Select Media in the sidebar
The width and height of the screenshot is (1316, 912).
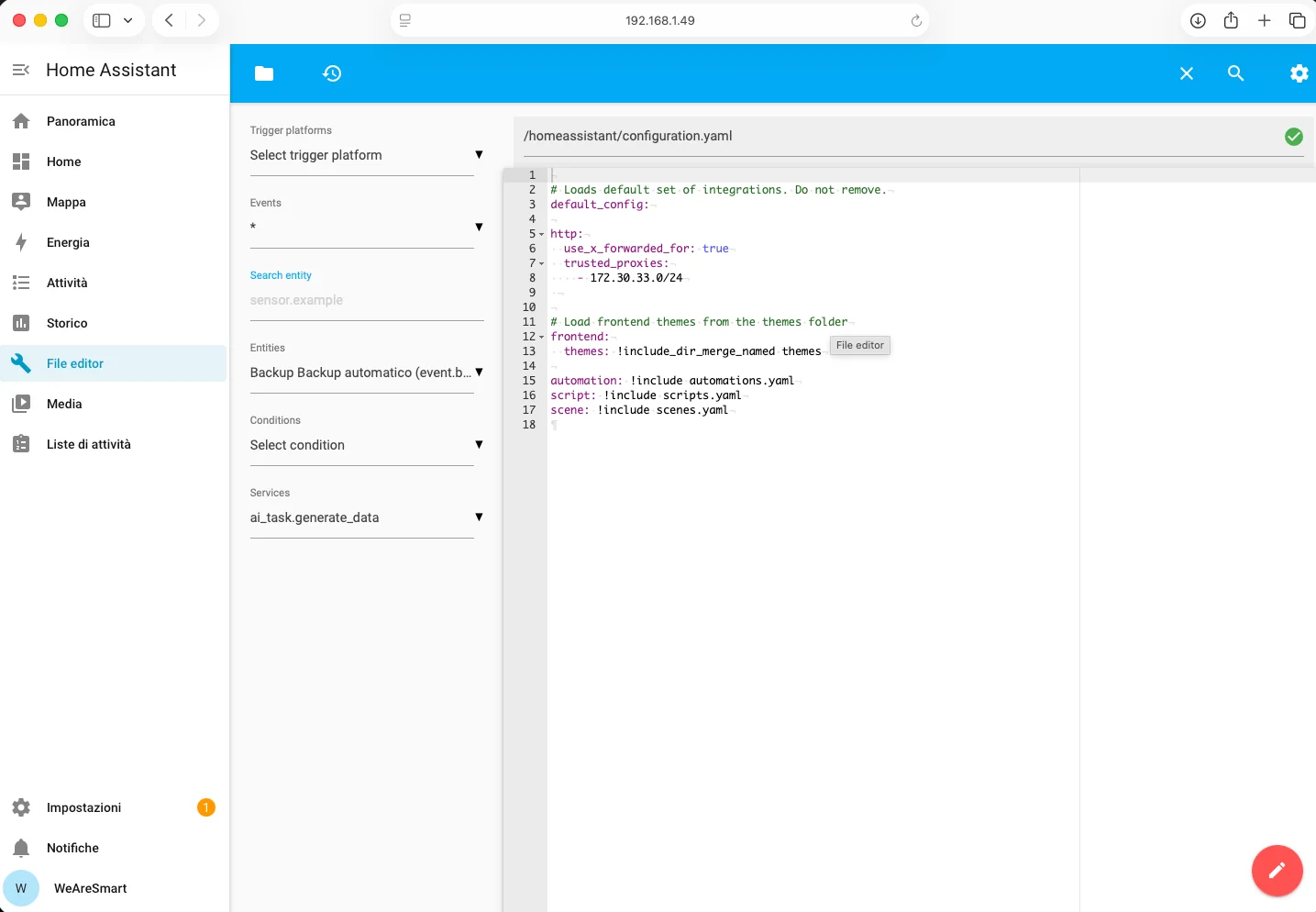(114, 404)
